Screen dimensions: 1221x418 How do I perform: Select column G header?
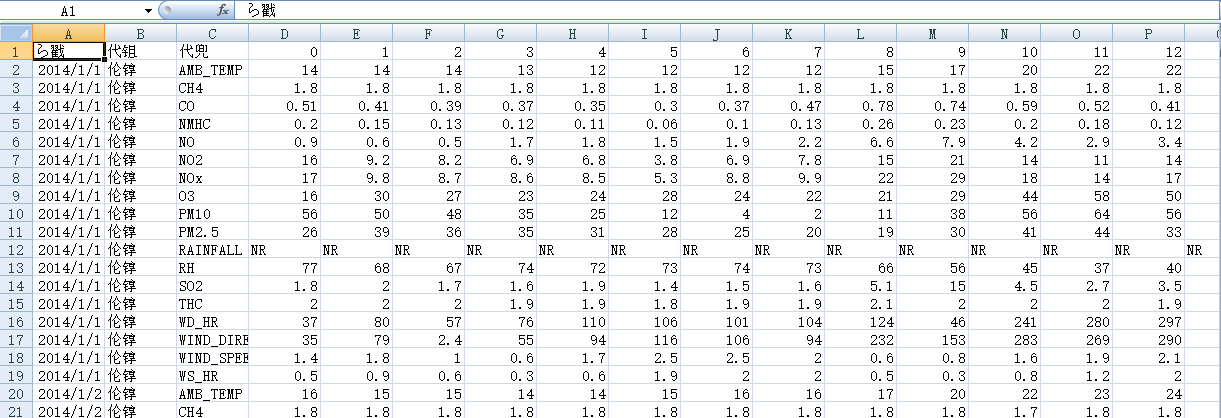[500, 33]
